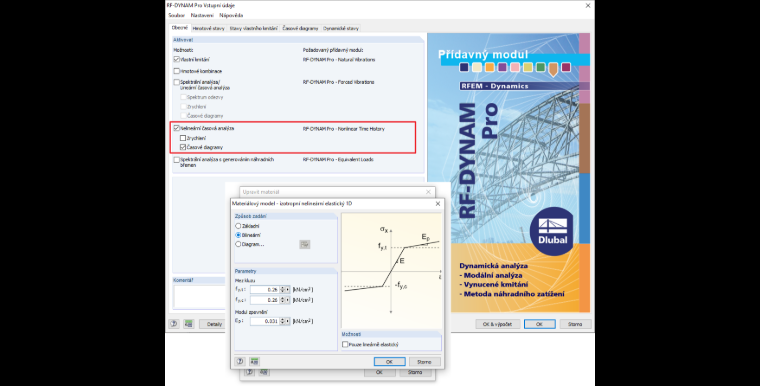
Task: Enable Zrychlení under Nelineární časová analýza
Action: tap(183, 138)
